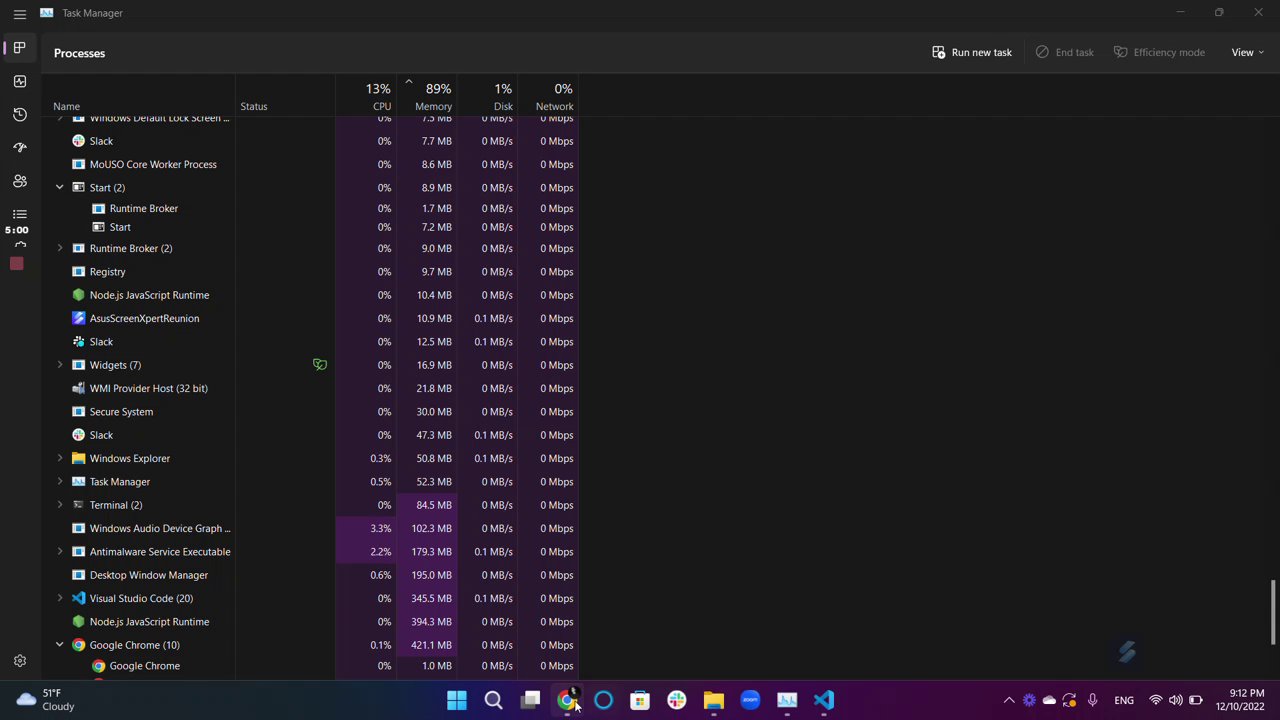Screen dimensions: 1280x720
Task: Select AsusScreenXpertReunion process
Action: [309, 318]
